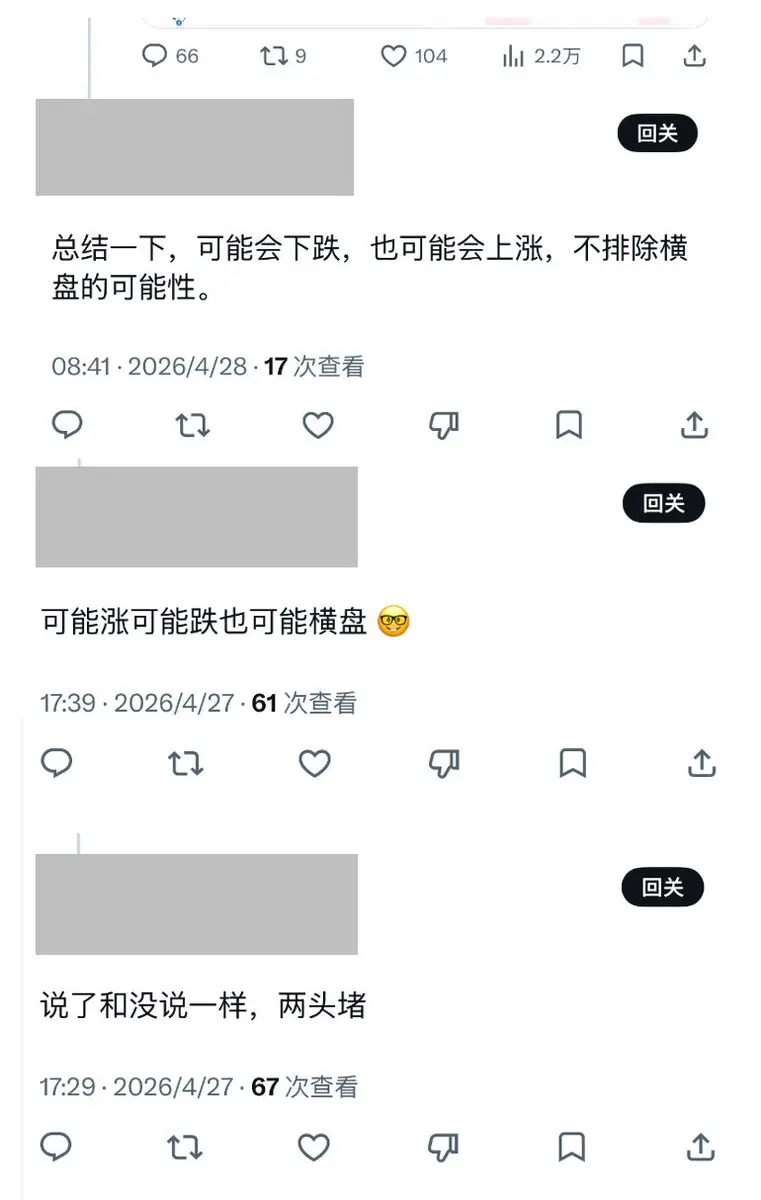Screen dimensions: 761x1200
Task: View analytics showing 2.2万 views
Action: pyautogui.click(x=541, y=56)
